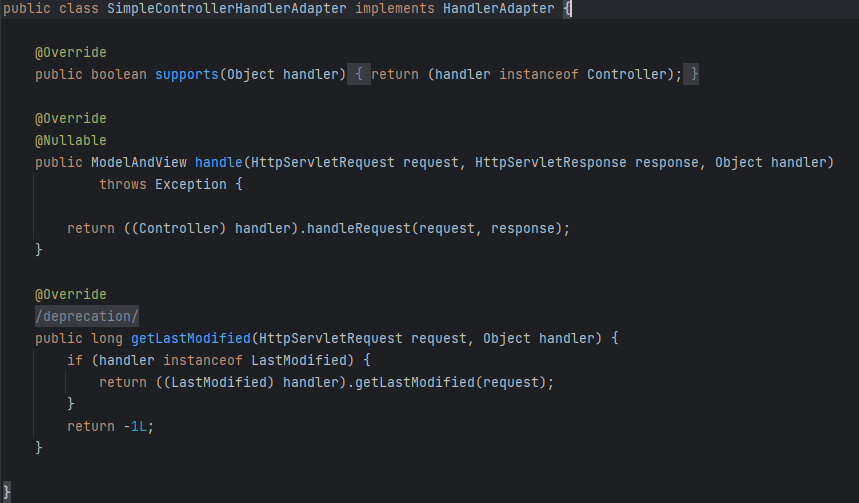Click @Override above supports method
859x503 pixels.
(x=71, y=52)
